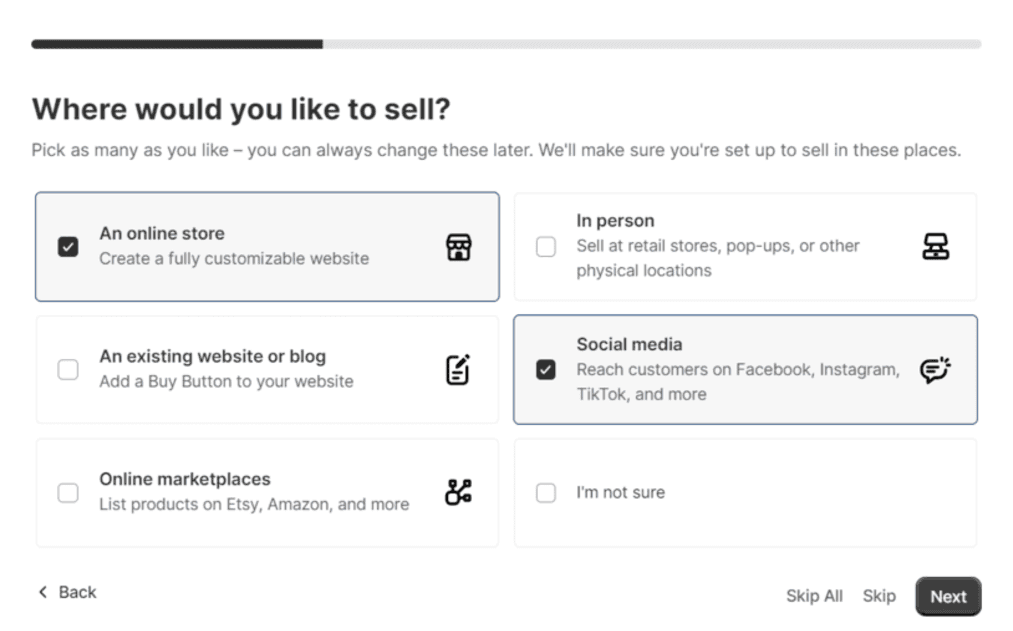Click the online store storefront icon

pos(458,247)
